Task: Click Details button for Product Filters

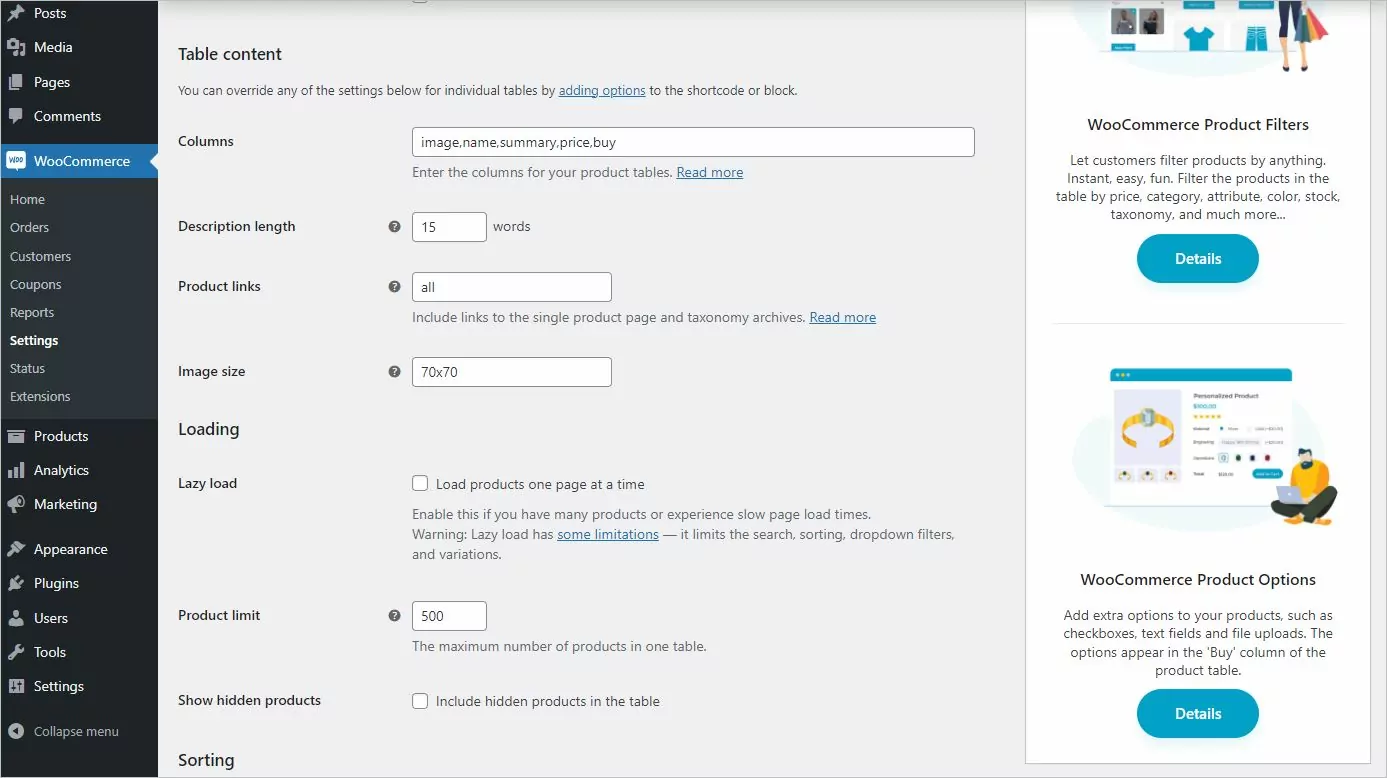Action: [1198, 258]
